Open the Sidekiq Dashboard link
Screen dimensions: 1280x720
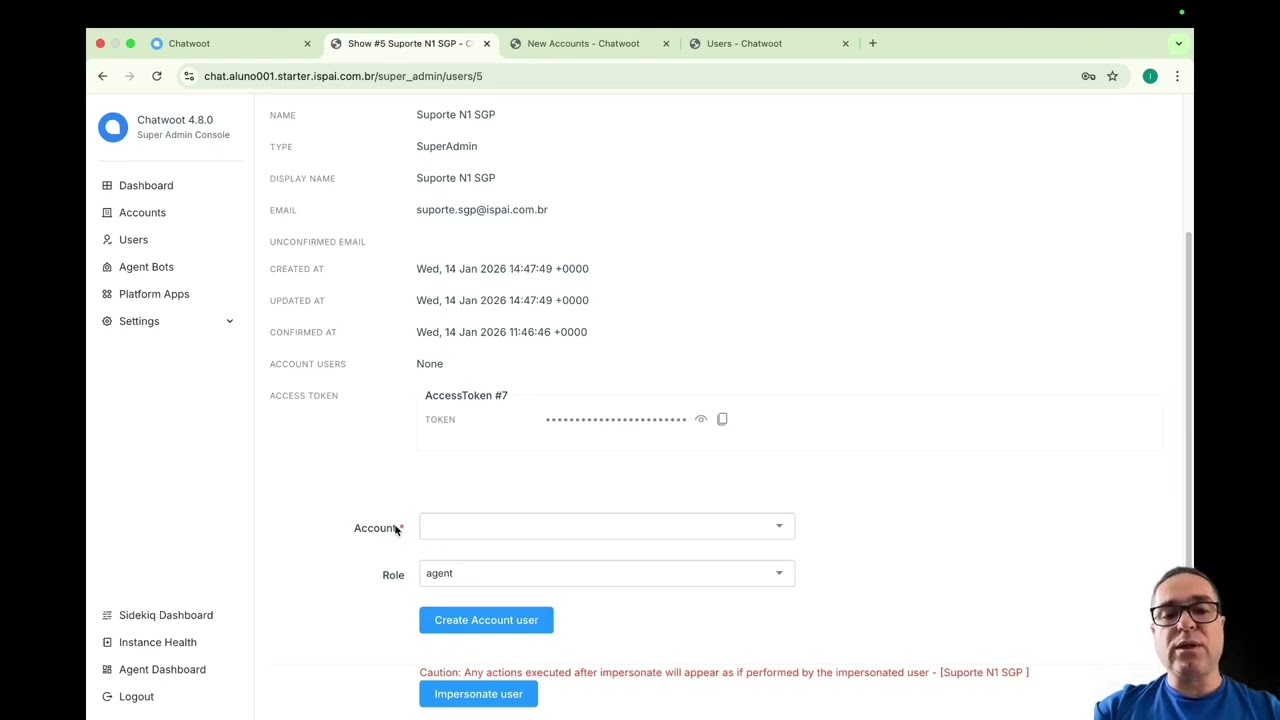point(166,615)
